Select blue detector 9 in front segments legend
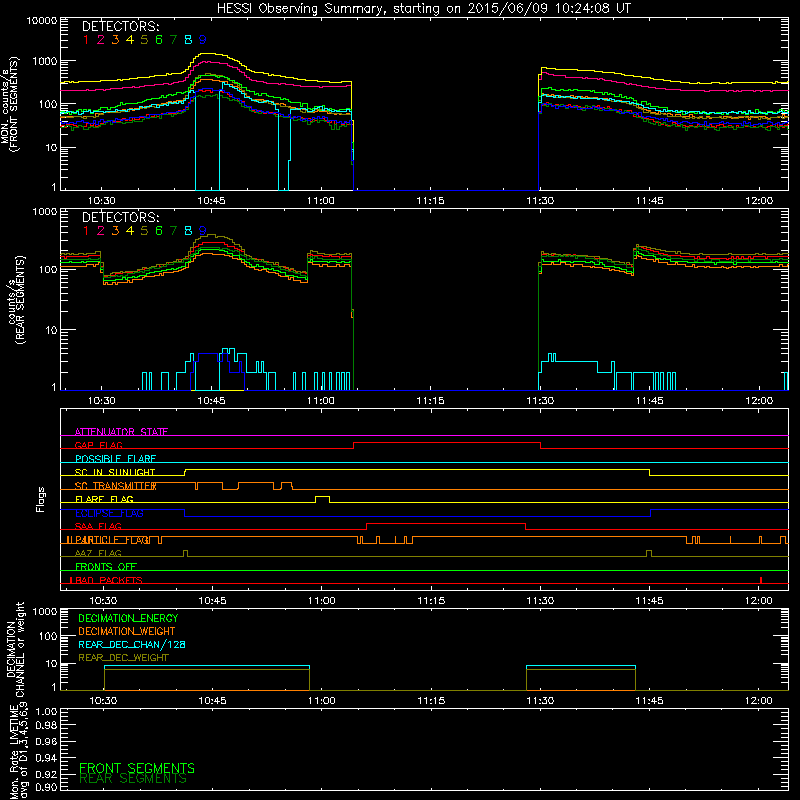Screen dimensions: 800x800 click(x=203, y=40)
